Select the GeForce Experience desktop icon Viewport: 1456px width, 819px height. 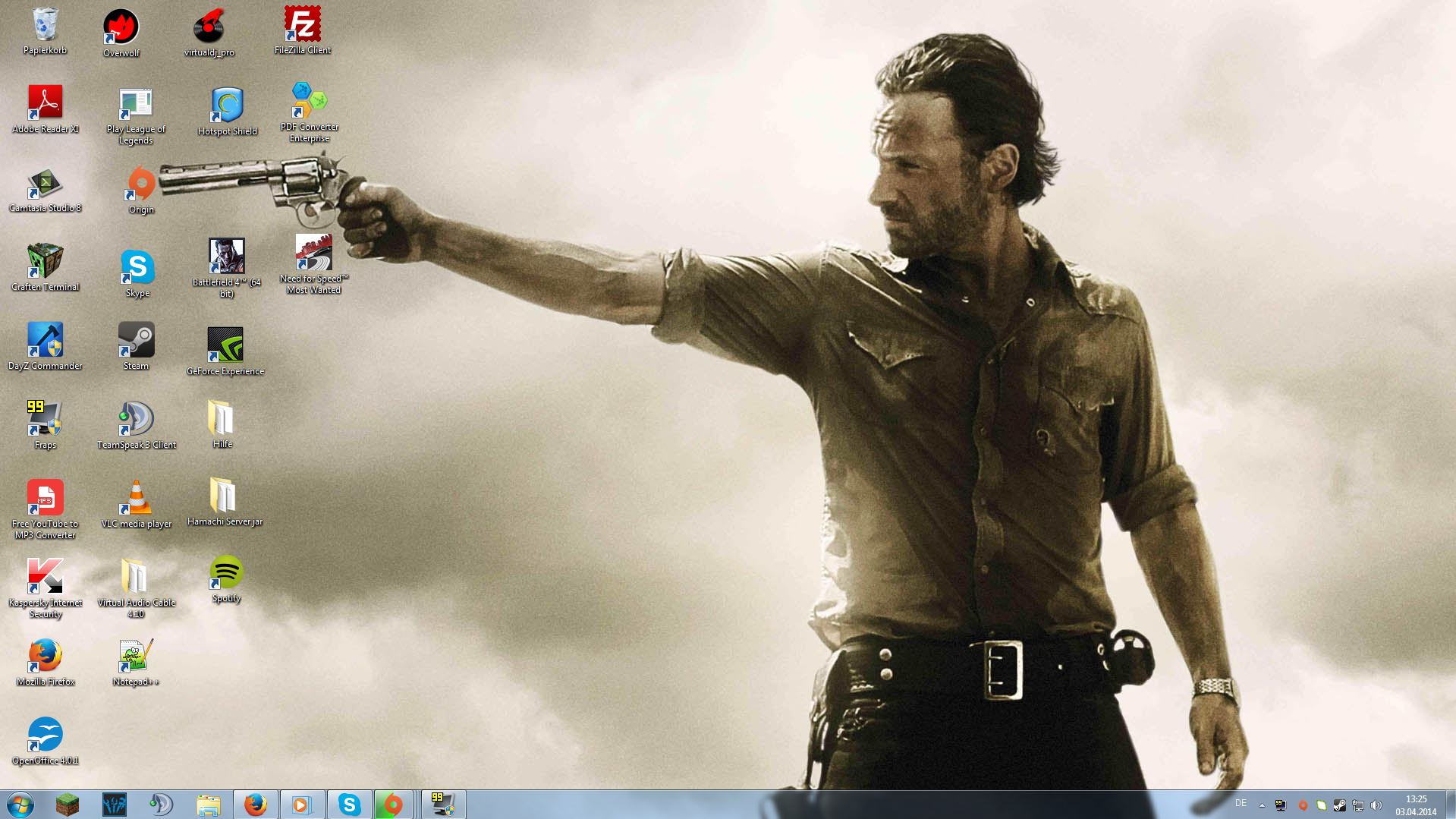pyautogui.click(x=225, y=345)
